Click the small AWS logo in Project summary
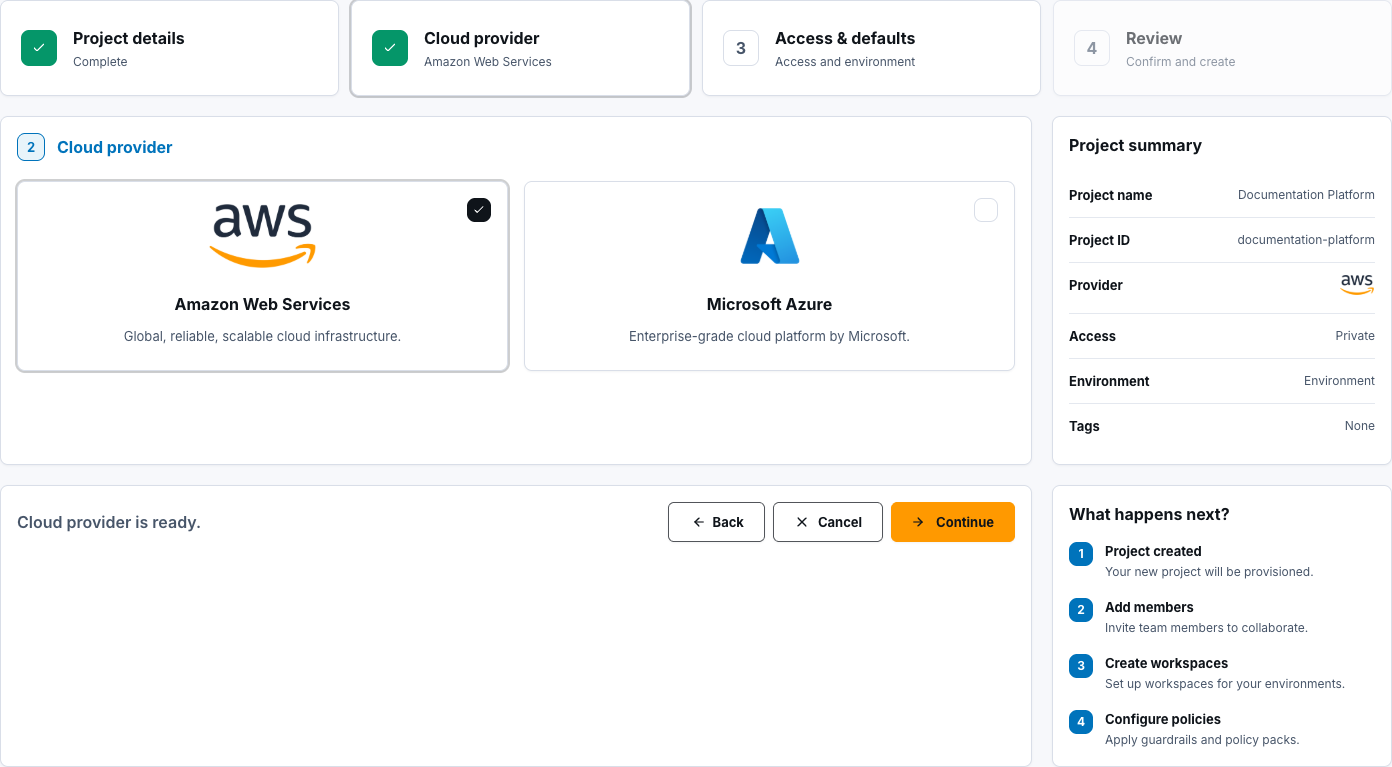This screenshot has width=1392, height=767. tap(1357, 285)
